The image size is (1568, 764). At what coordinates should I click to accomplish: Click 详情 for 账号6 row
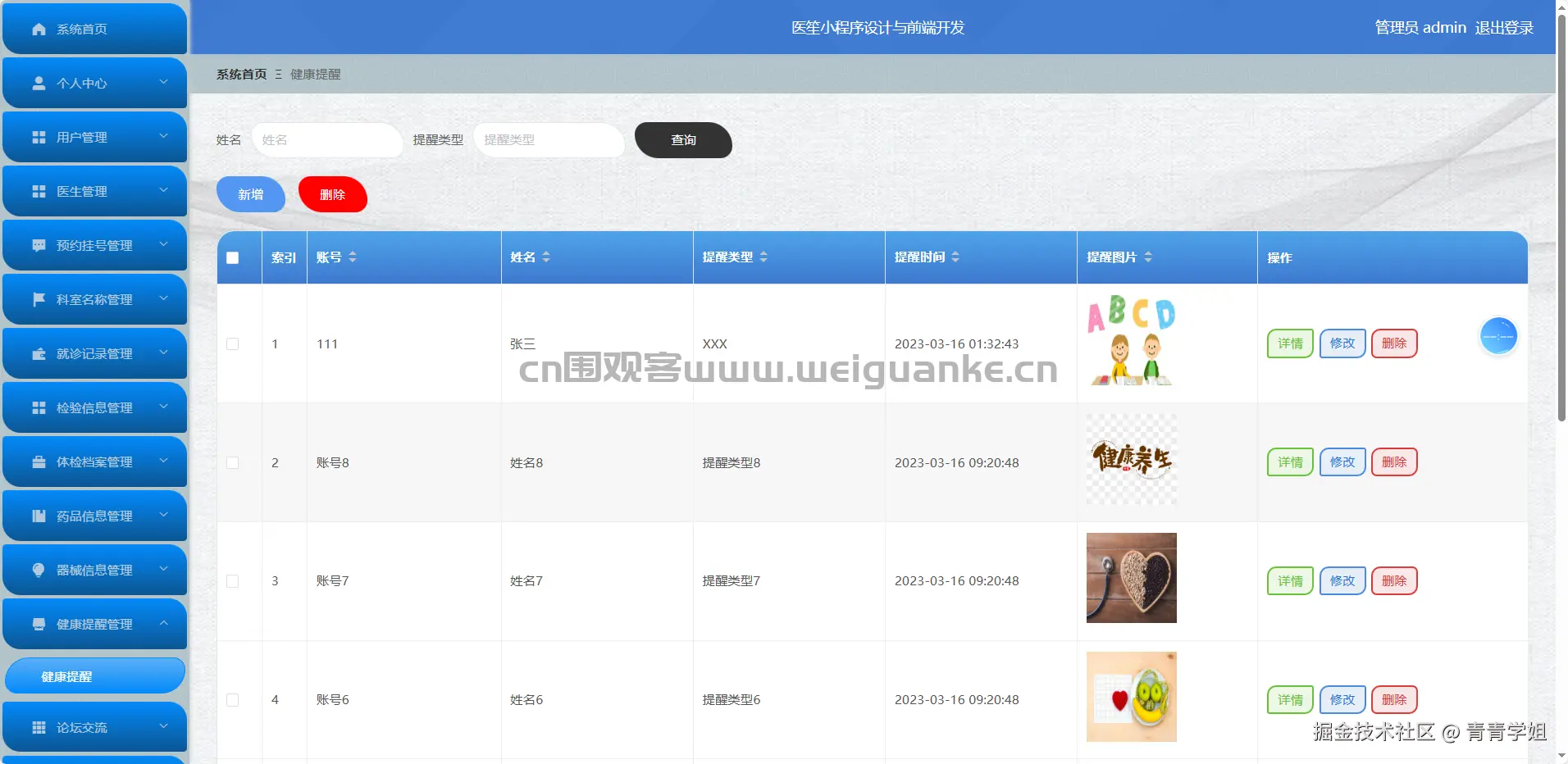[x=1290, y=700]
